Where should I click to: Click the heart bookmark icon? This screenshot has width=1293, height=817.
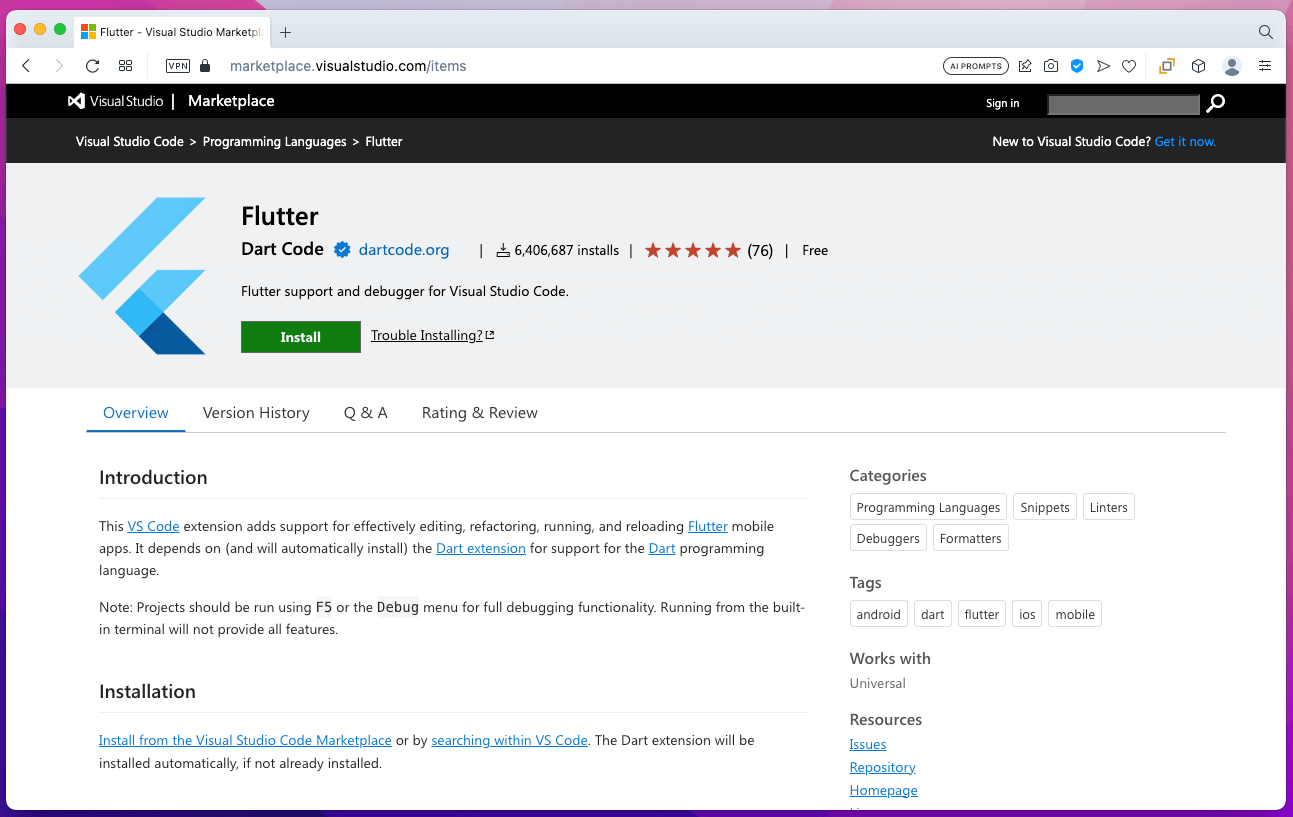pyautogui.click(x=1129, y=66)
